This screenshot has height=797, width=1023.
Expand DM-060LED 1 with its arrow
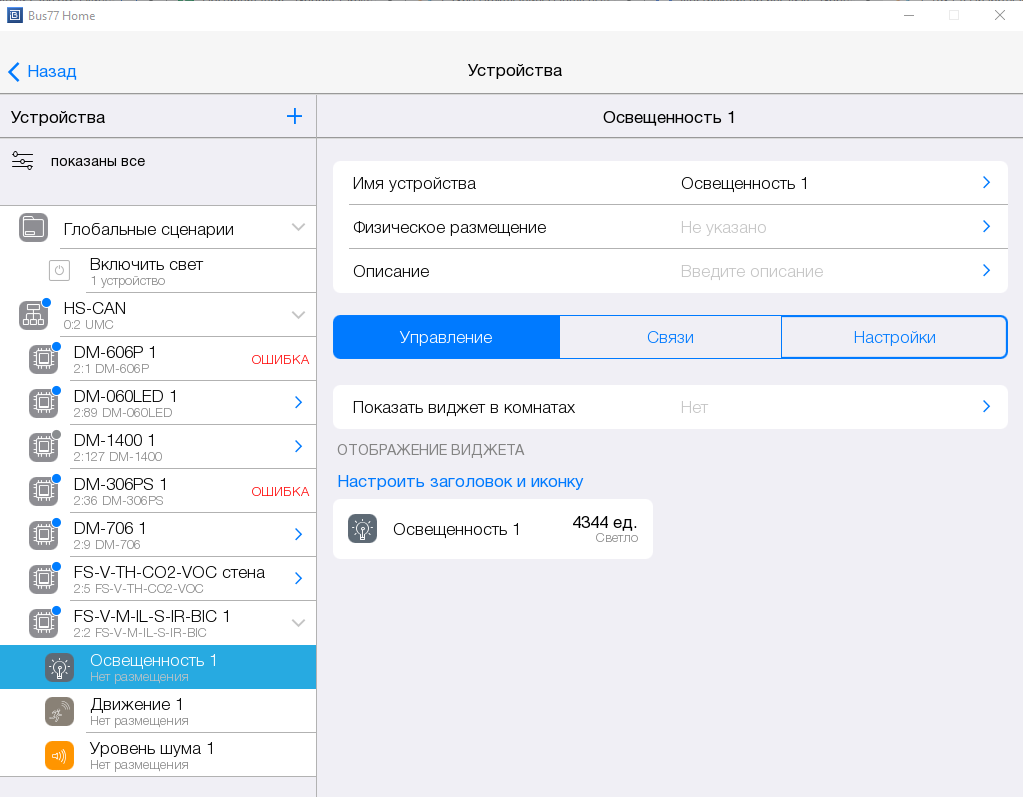(298, 402)
